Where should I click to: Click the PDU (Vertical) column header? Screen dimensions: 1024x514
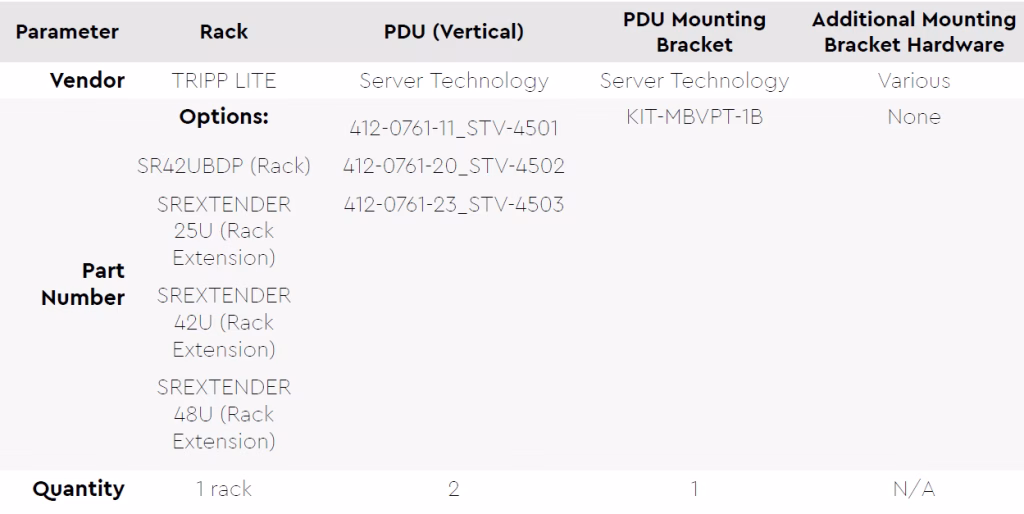[x=454, y=31]
